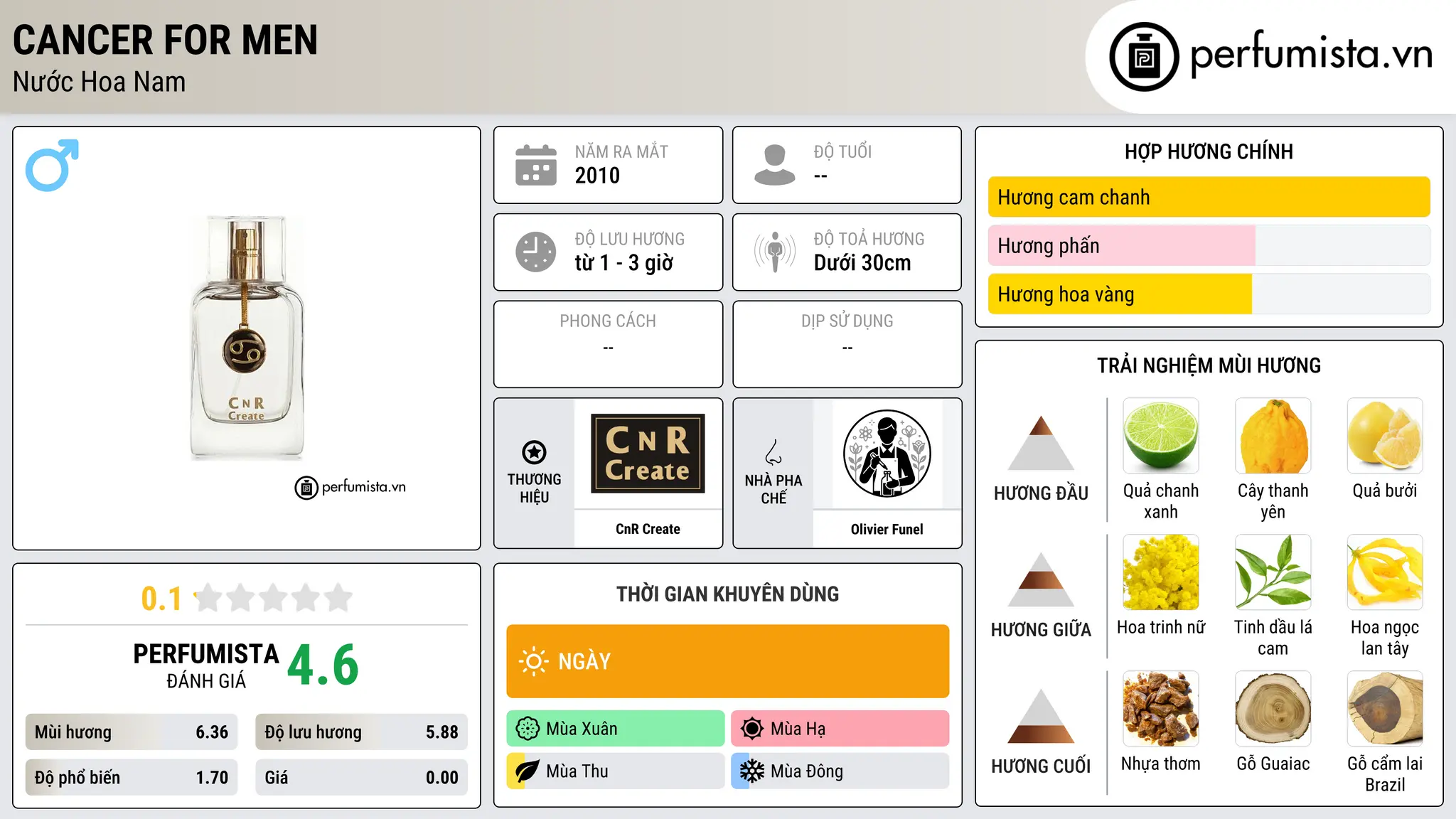
Task: Select the Mùa Hạ season tile
Action: click(x=840, y=729)
